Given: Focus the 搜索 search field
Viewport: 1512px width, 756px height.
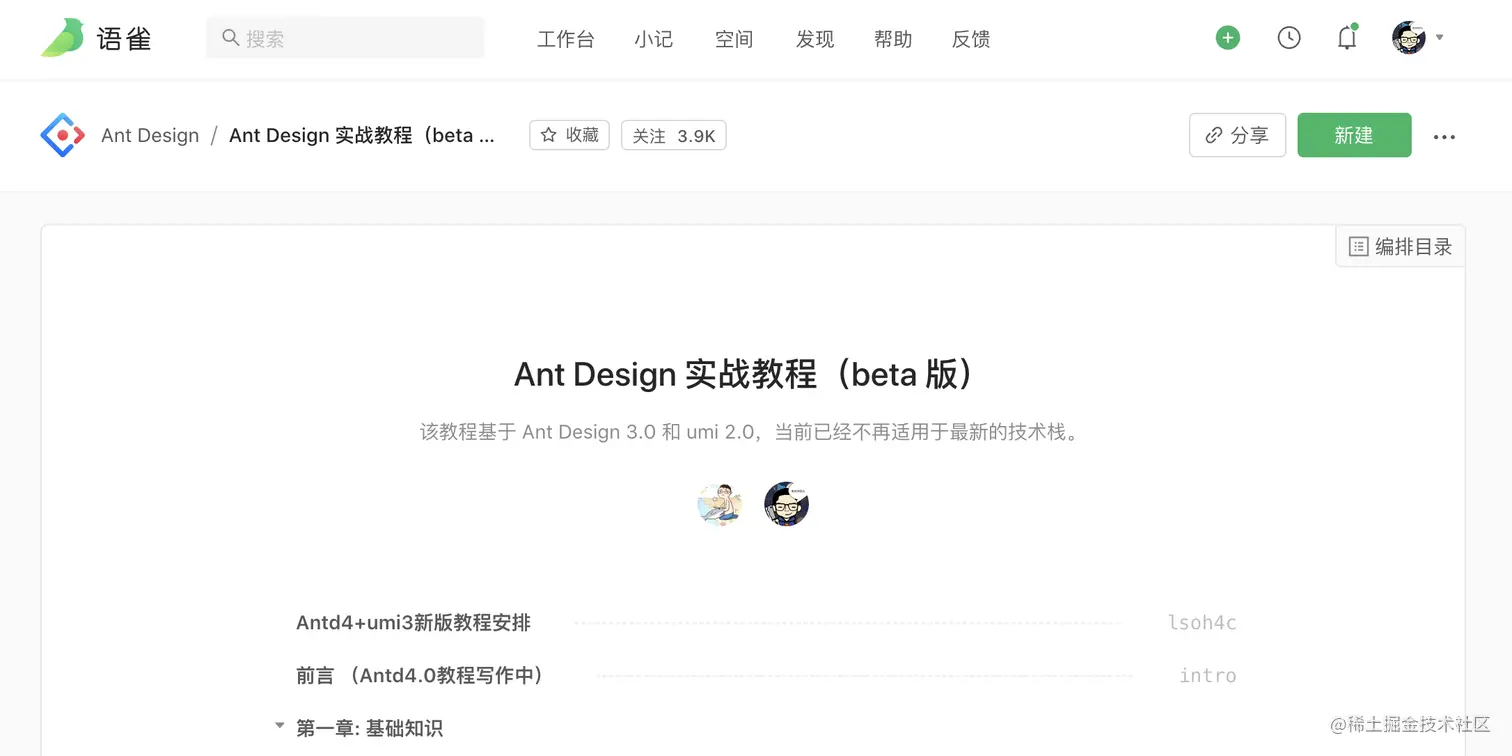Looking at the screenshot, I should click(345, 38).
